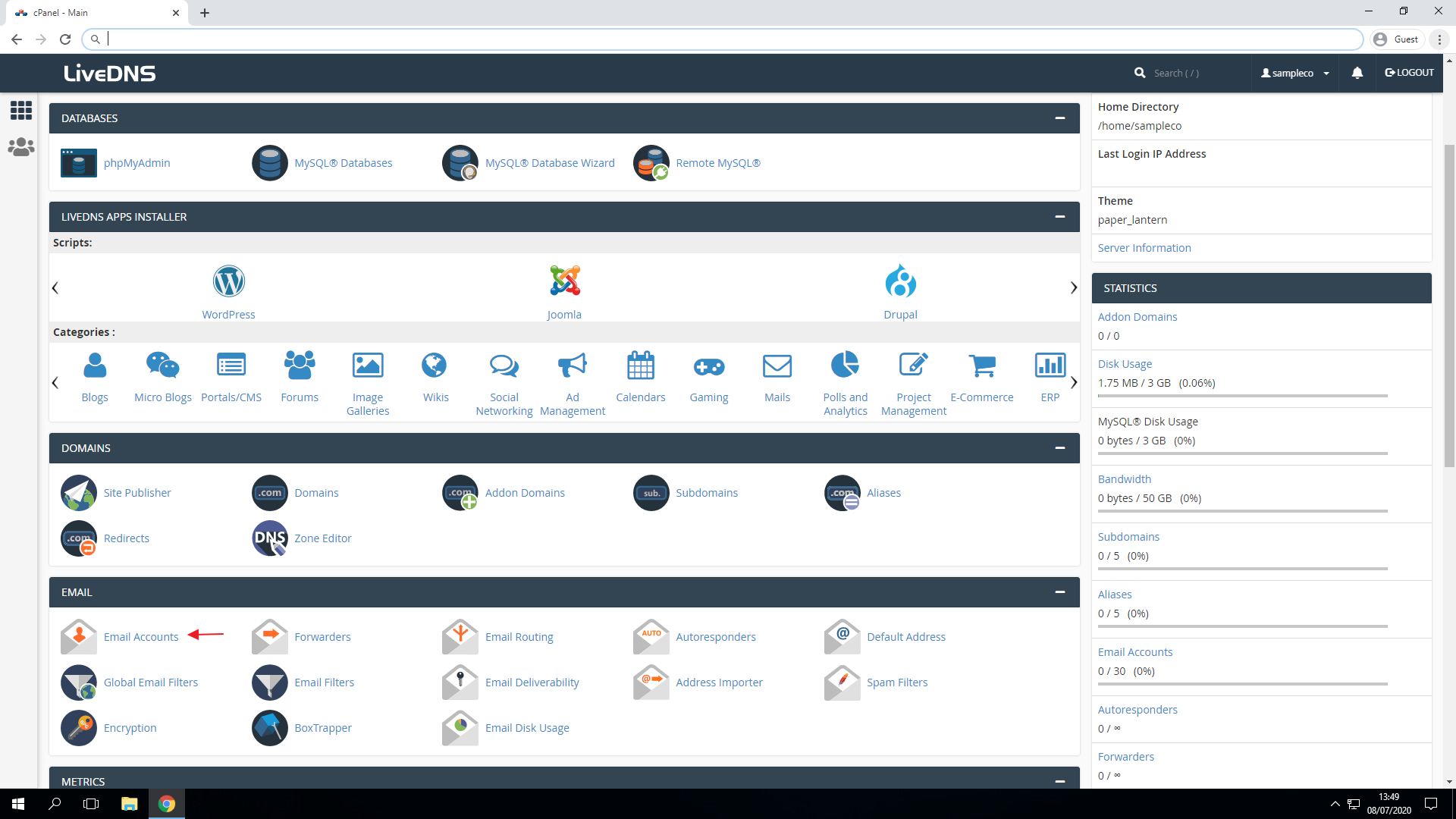Open the sampleco user dropdown

pyautogui.click(x=1294, y=73)
